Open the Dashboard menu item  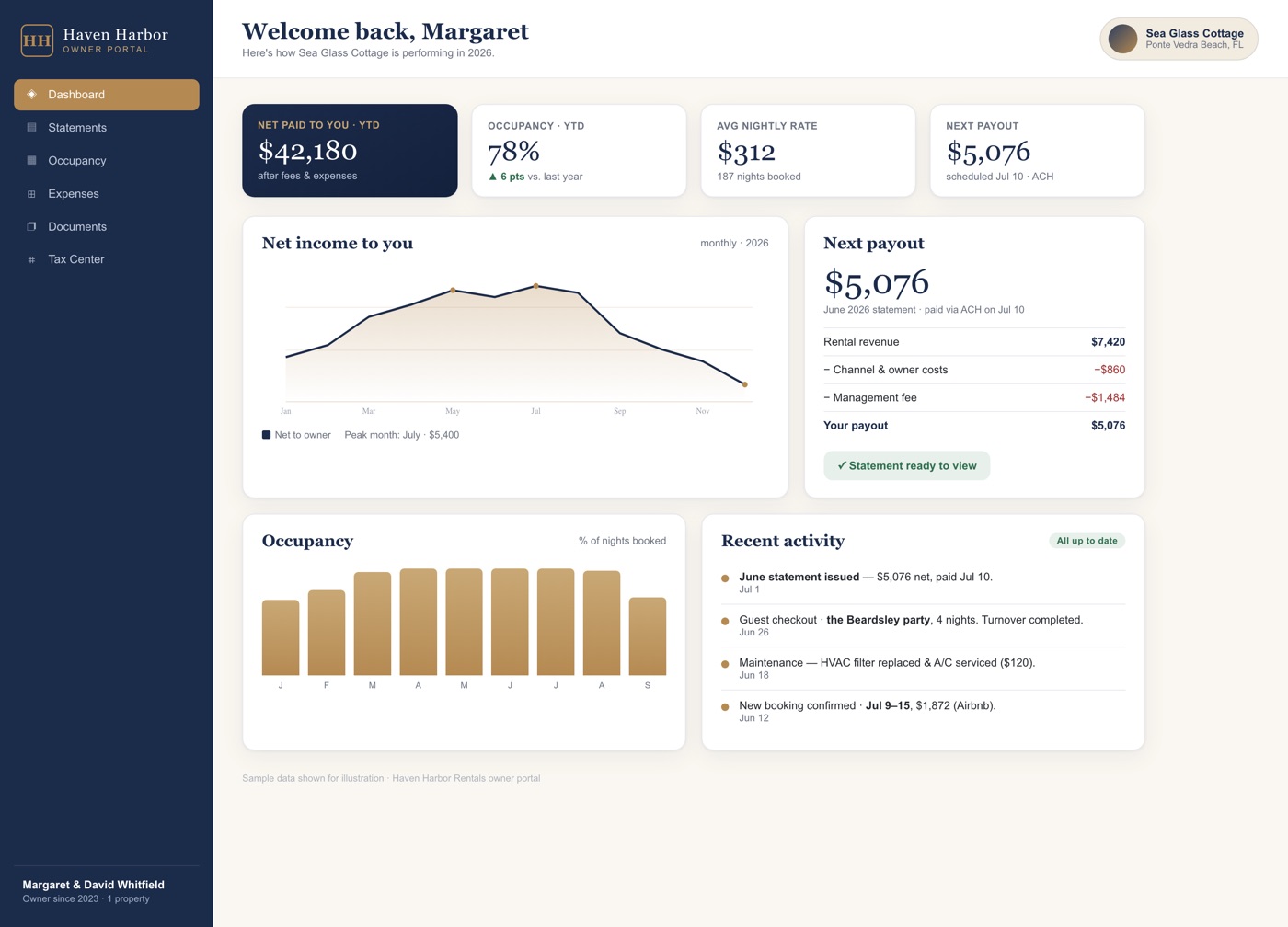pos(107,95)
